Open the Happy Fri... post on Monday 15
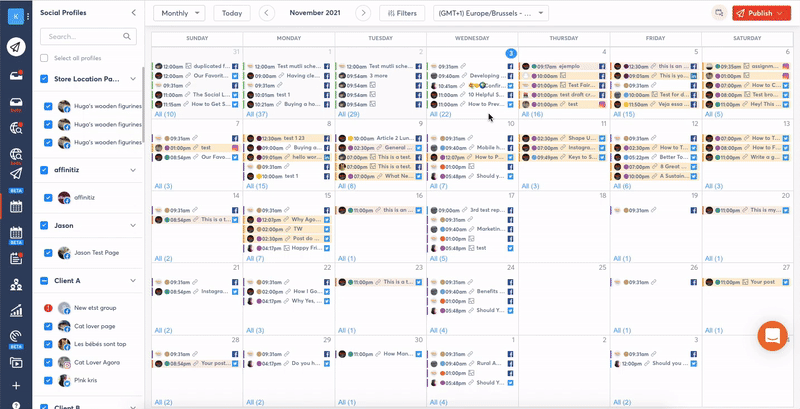The height and width of the screenshot is (409, 800). [x=288, y=248]
